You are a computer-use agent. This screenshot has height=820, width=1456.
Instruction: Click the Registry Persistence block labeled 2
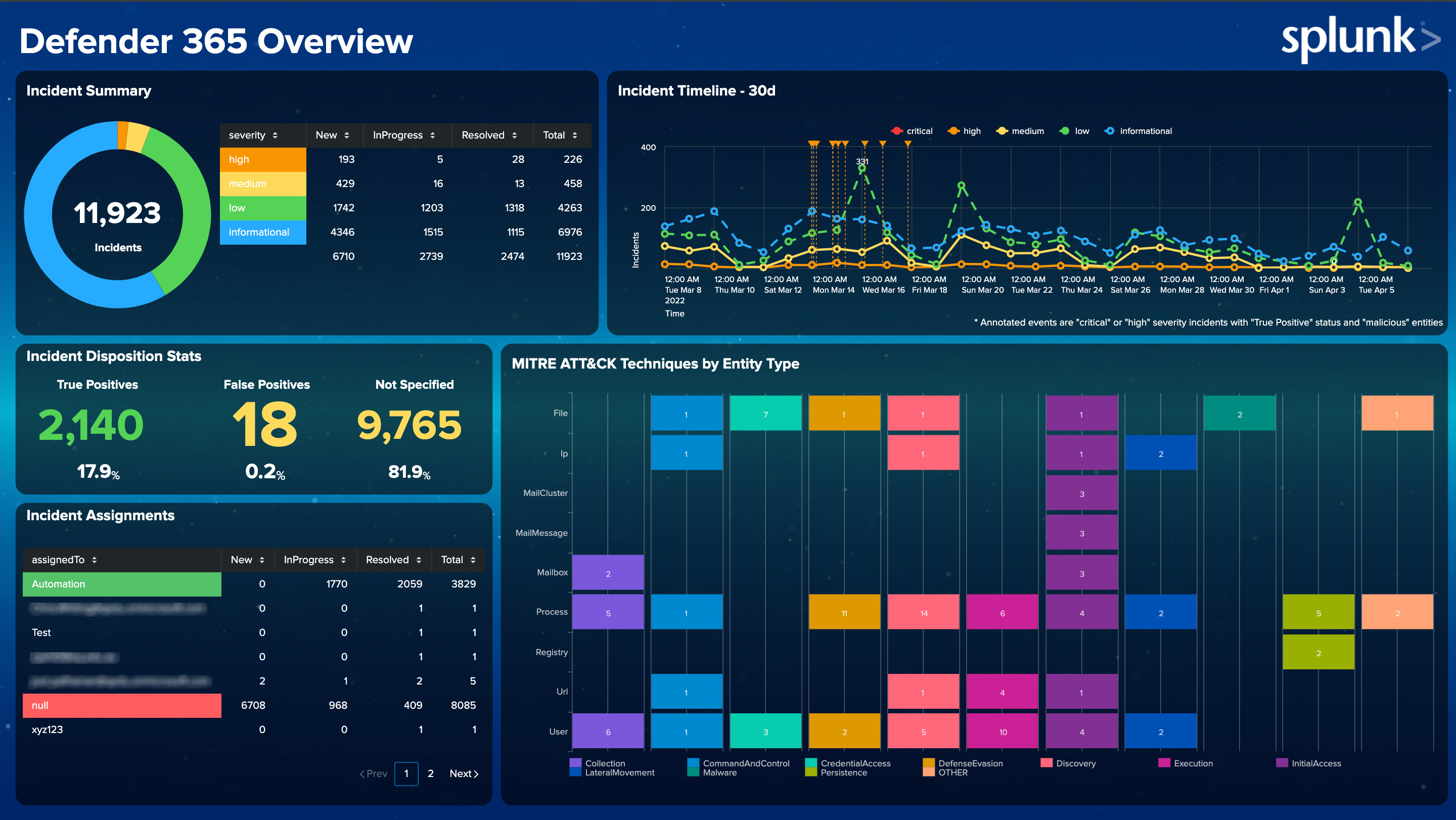click(1318, 652)
